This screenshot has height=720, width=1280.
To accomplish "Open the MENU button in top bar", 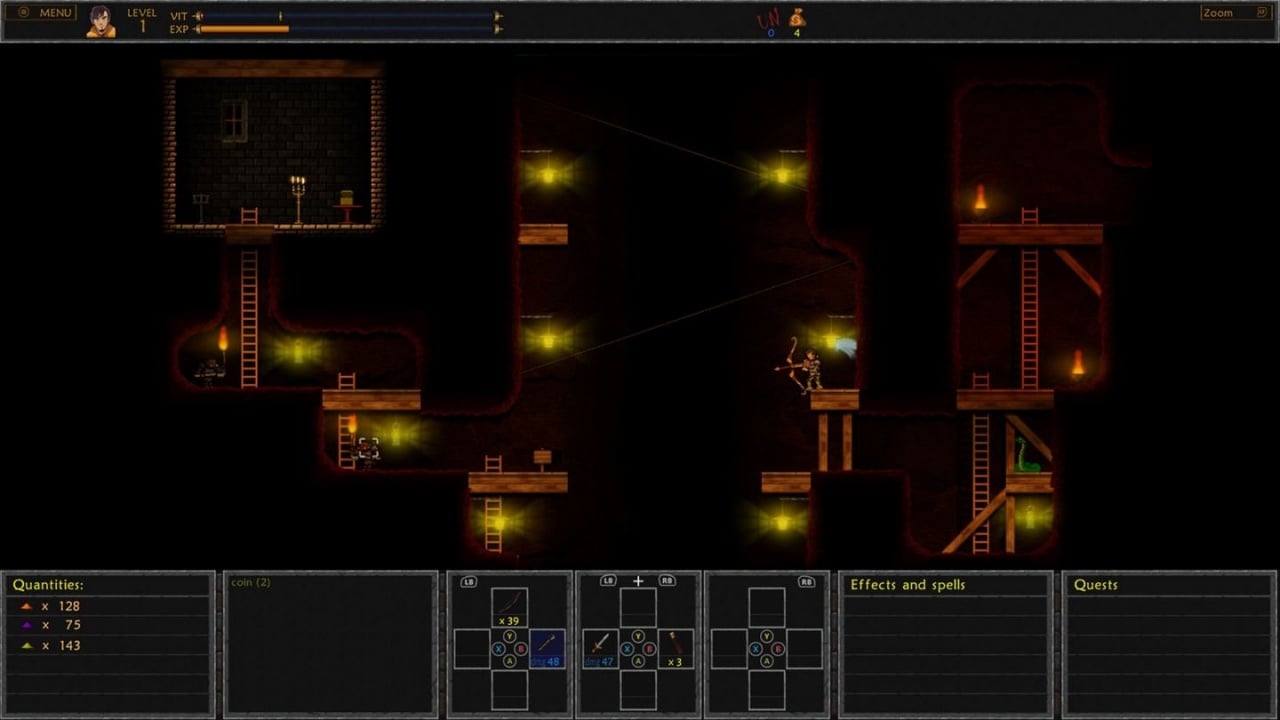I will (x=45, y=13).
